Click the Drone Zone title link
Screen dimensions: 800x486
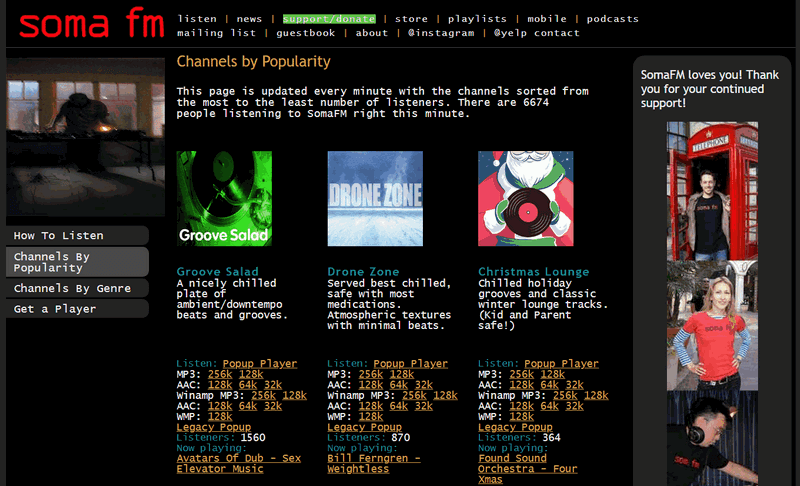[363, 272]
